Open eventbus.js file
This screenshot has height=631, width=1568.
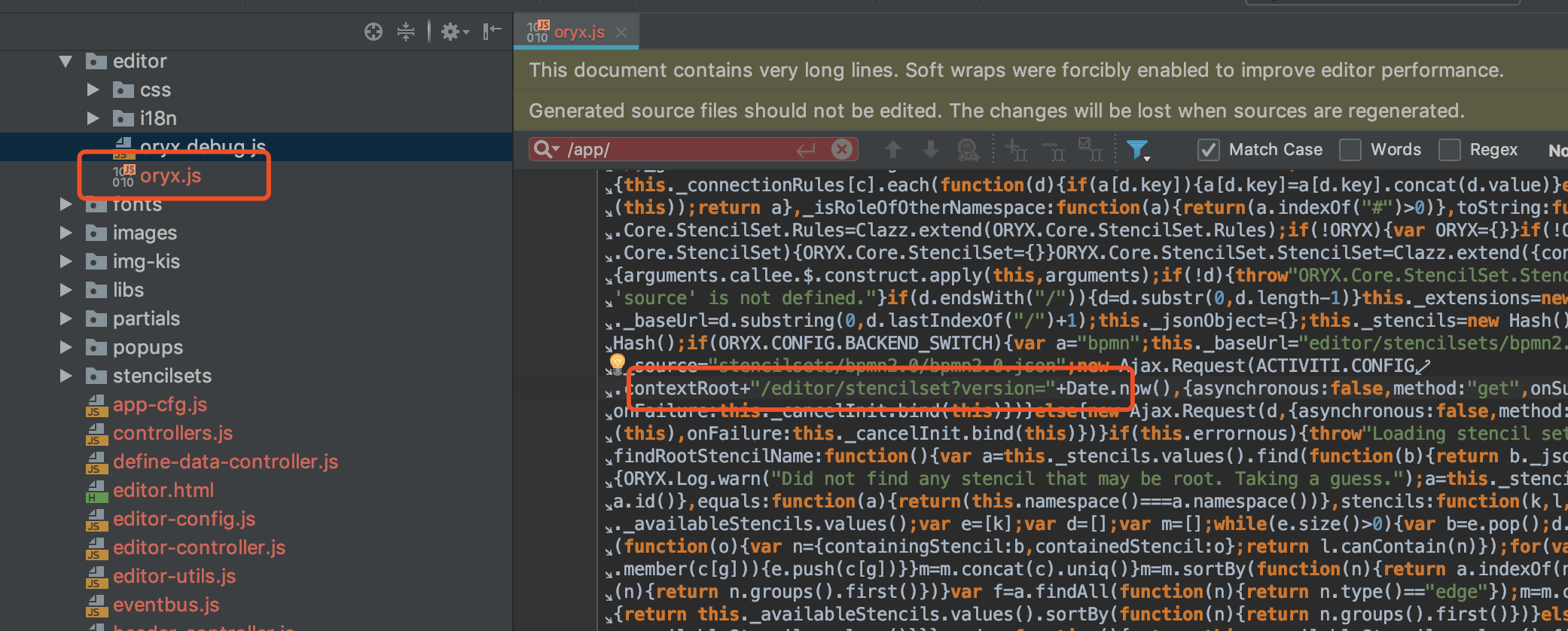coord(166,605)
